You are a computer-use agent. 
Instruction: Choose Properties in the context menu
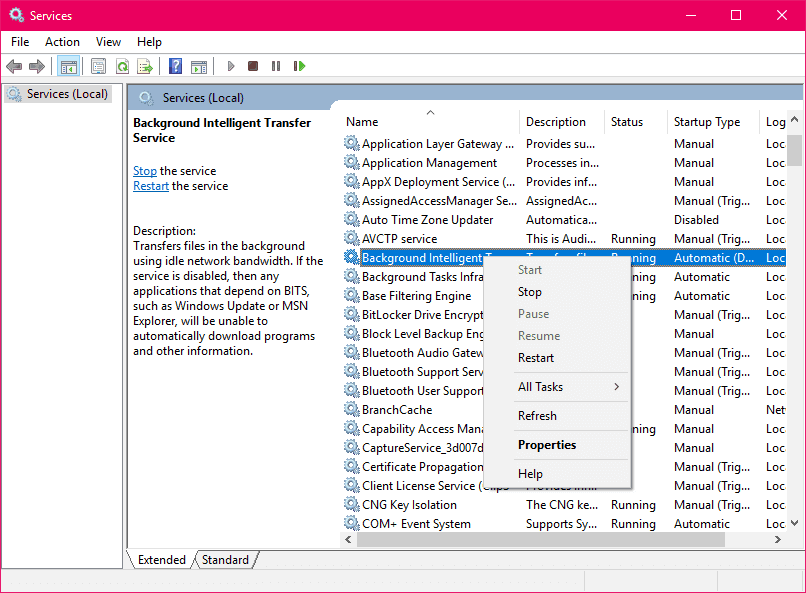pos(547,445)
